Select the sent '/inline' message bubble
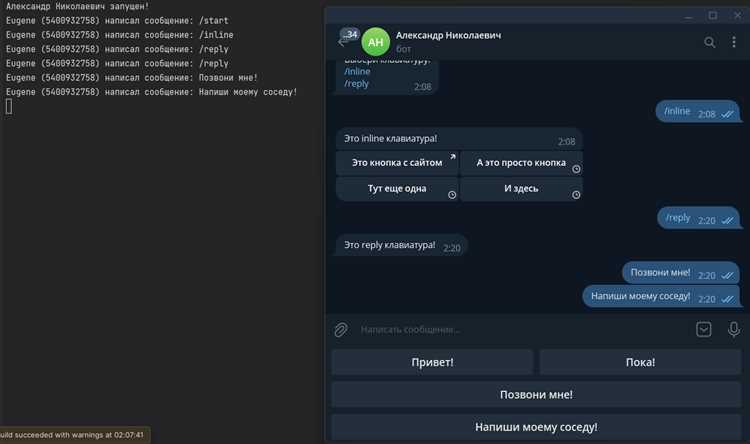This screenshot has width=750, height=444. click(x=698, y=112)
